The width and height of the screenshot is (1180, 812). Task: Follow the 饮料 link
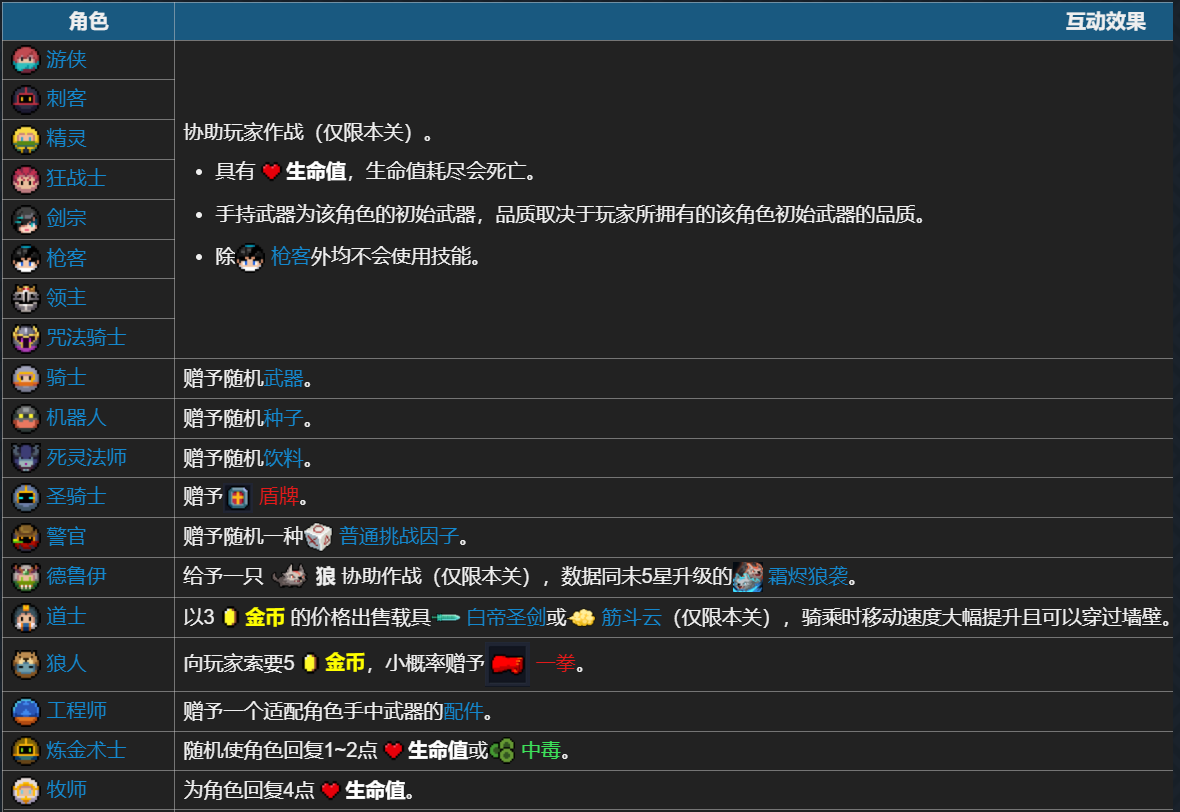click(283, 458)
